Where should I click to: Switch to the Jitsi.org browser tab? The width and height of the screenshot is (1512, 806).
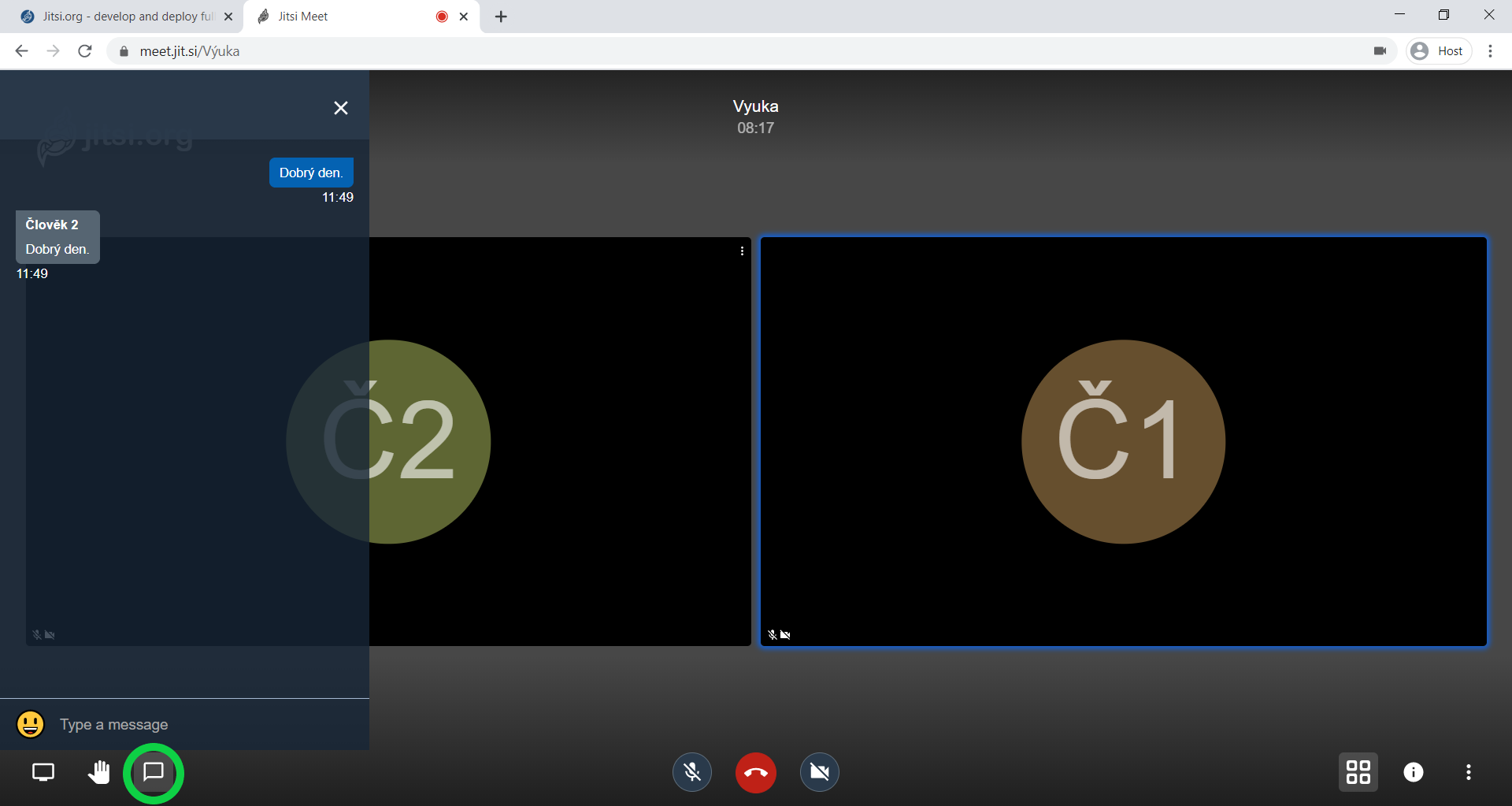coord(126,17)
